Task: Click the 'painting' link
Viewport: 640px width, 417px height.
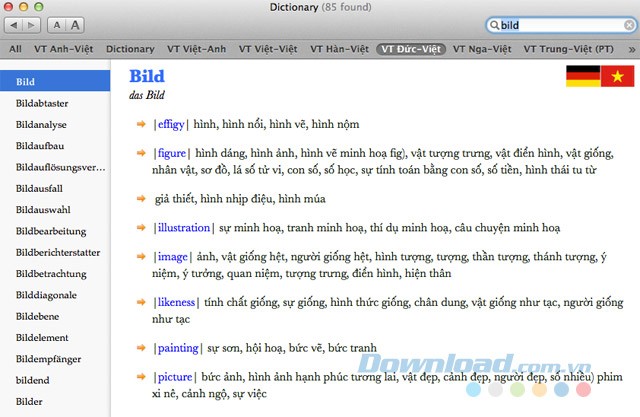Action: [x=175, y=349]
